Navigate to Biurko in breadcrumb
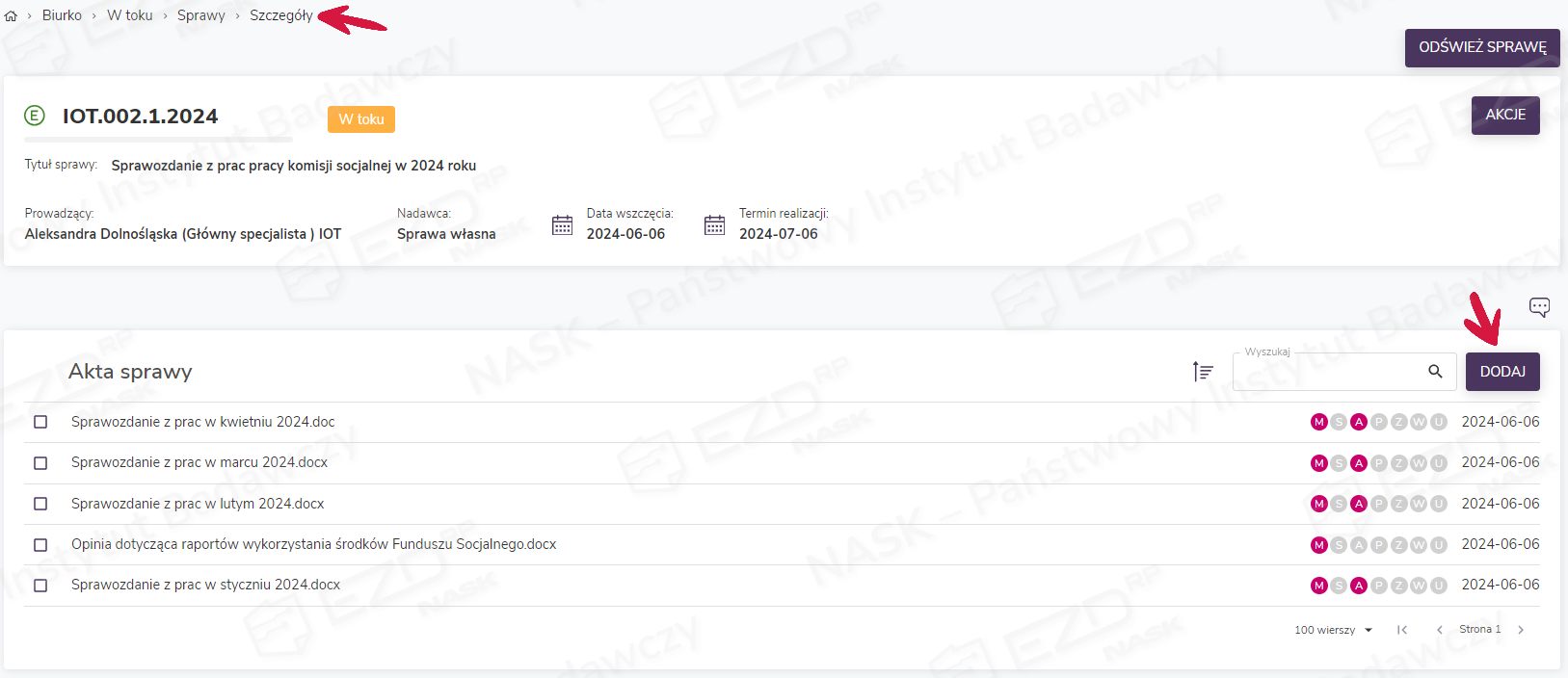The image size is (1568, 678). click(62, 15)
